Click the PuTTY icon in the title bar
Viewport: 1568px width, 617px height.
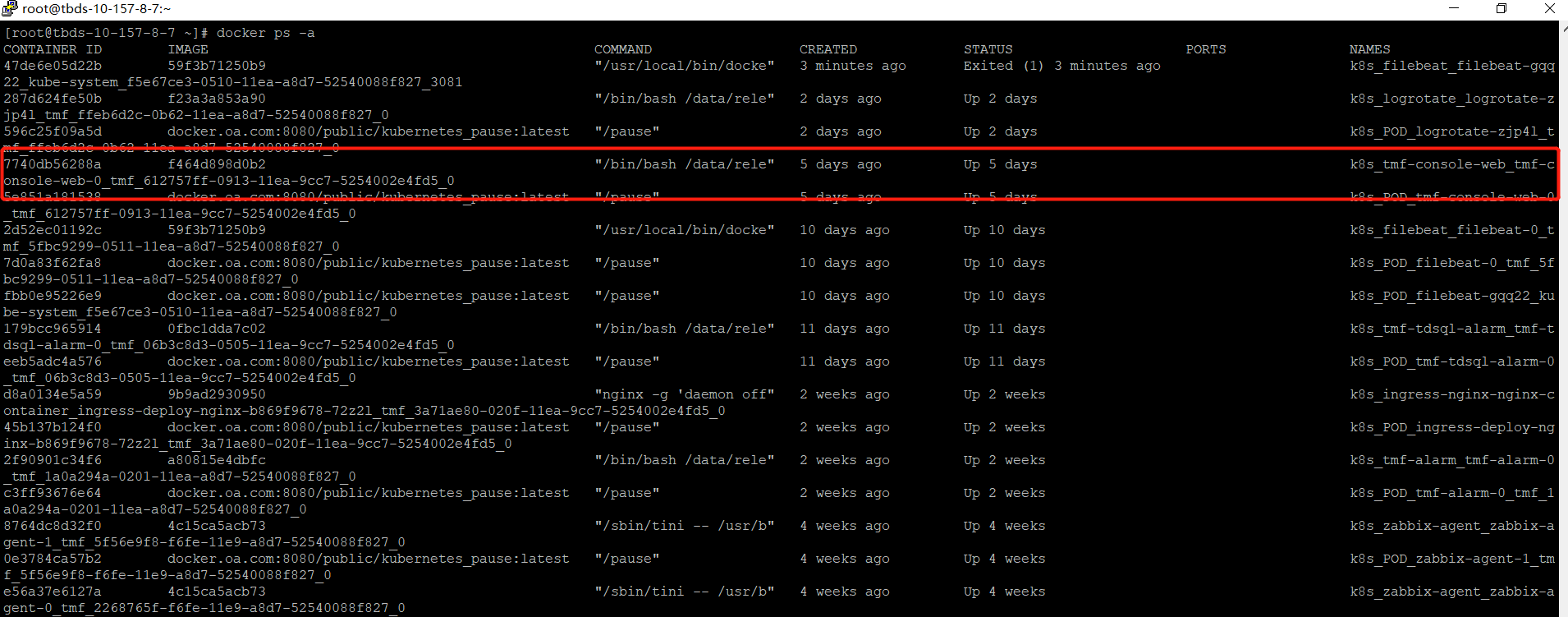9,8
